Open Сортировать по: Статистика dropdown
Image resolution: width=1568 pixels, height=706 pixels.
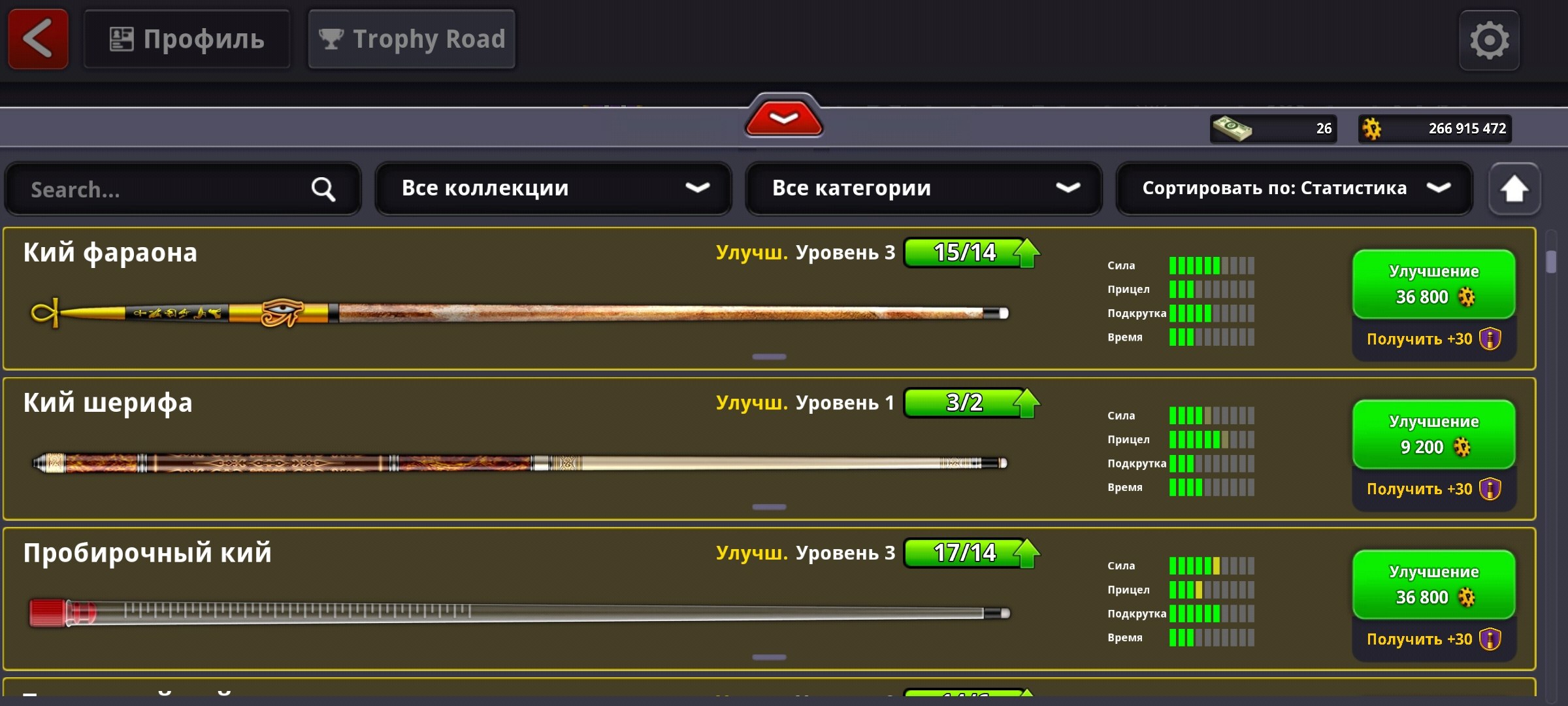pos(1294,188)
